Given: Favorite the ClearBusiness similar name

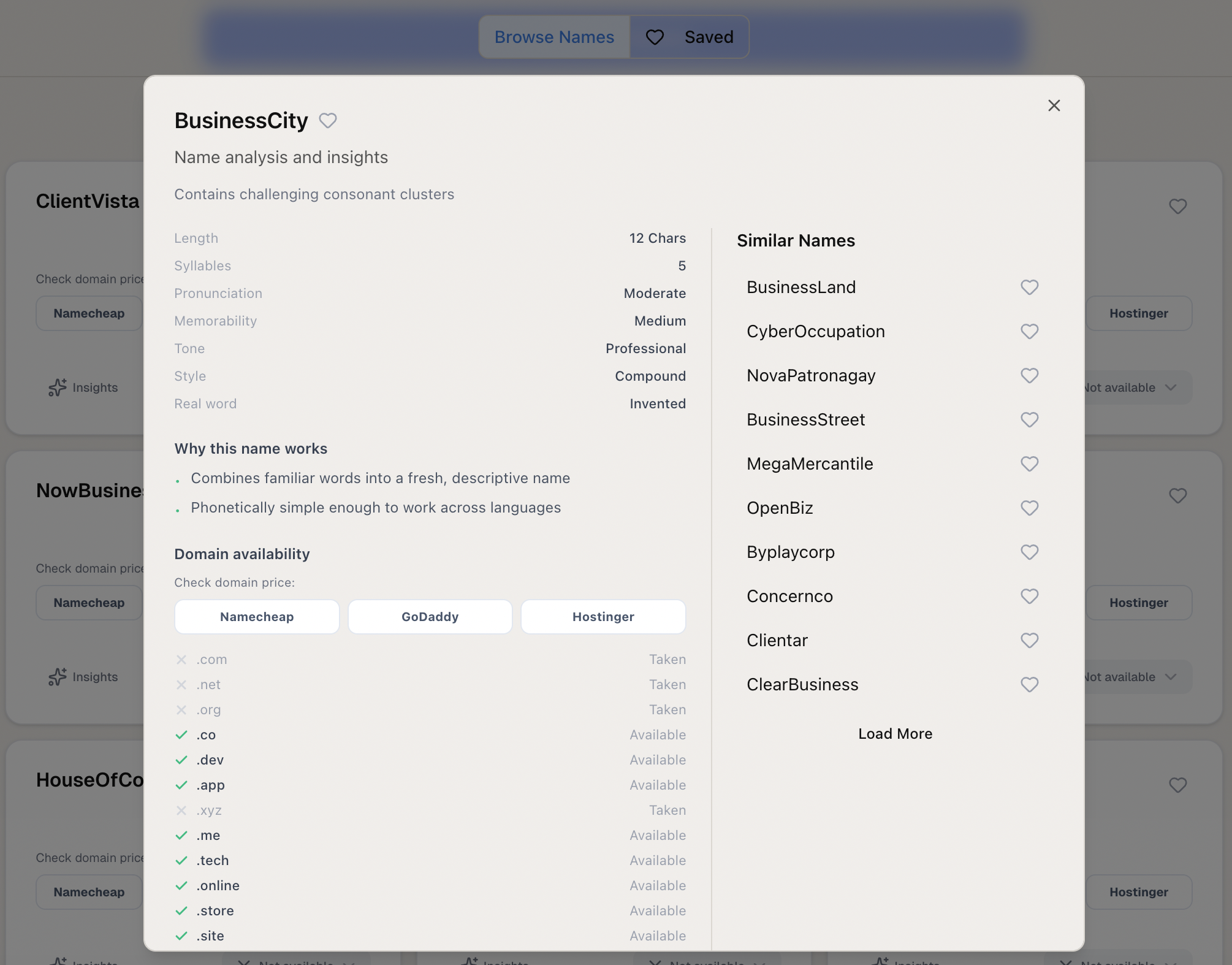Looking at the screenshot, I should [x=1029, y=684].
